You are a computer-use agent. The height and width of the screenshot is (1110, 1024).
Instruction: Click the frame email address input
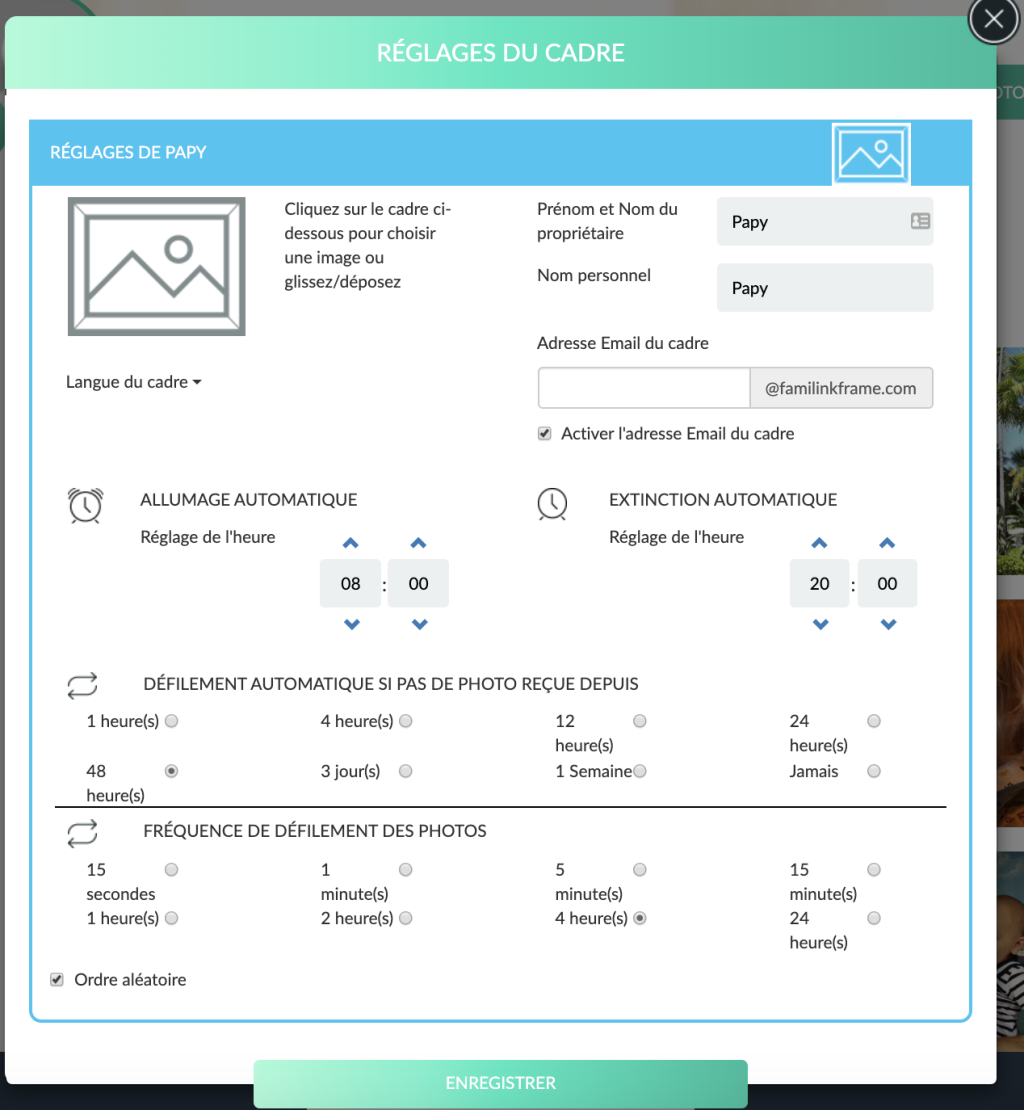click(643, 388)
